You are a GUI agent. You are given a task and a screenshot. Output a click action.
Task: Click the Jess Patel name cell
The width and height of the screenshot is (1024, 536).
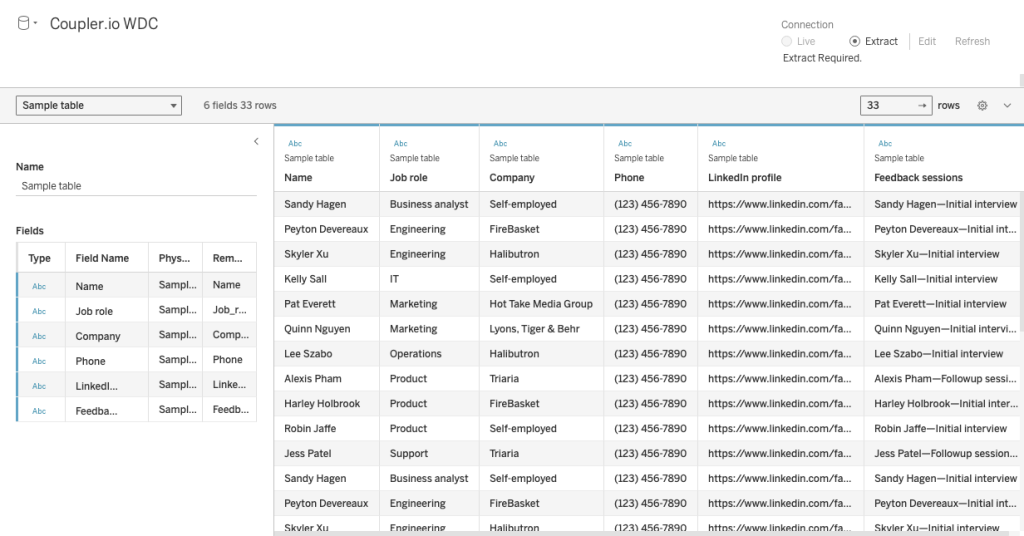(308, 453)
